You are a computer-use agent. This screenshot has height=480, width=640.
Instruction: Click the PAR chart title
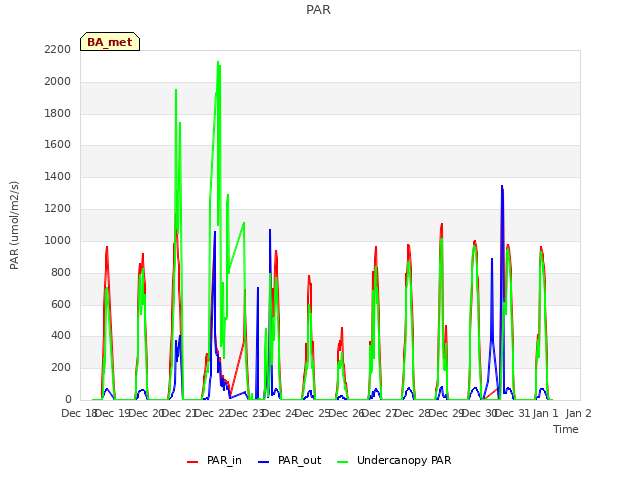(318, 9)
